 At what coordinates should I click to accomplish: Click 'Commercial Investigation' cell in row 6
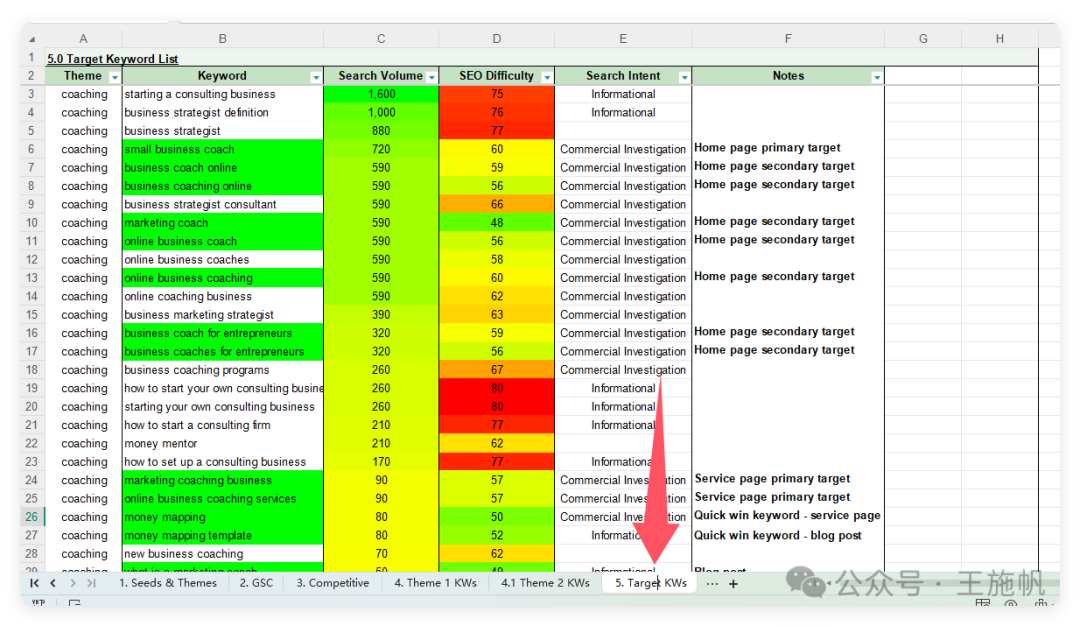(x=623, y=149)
